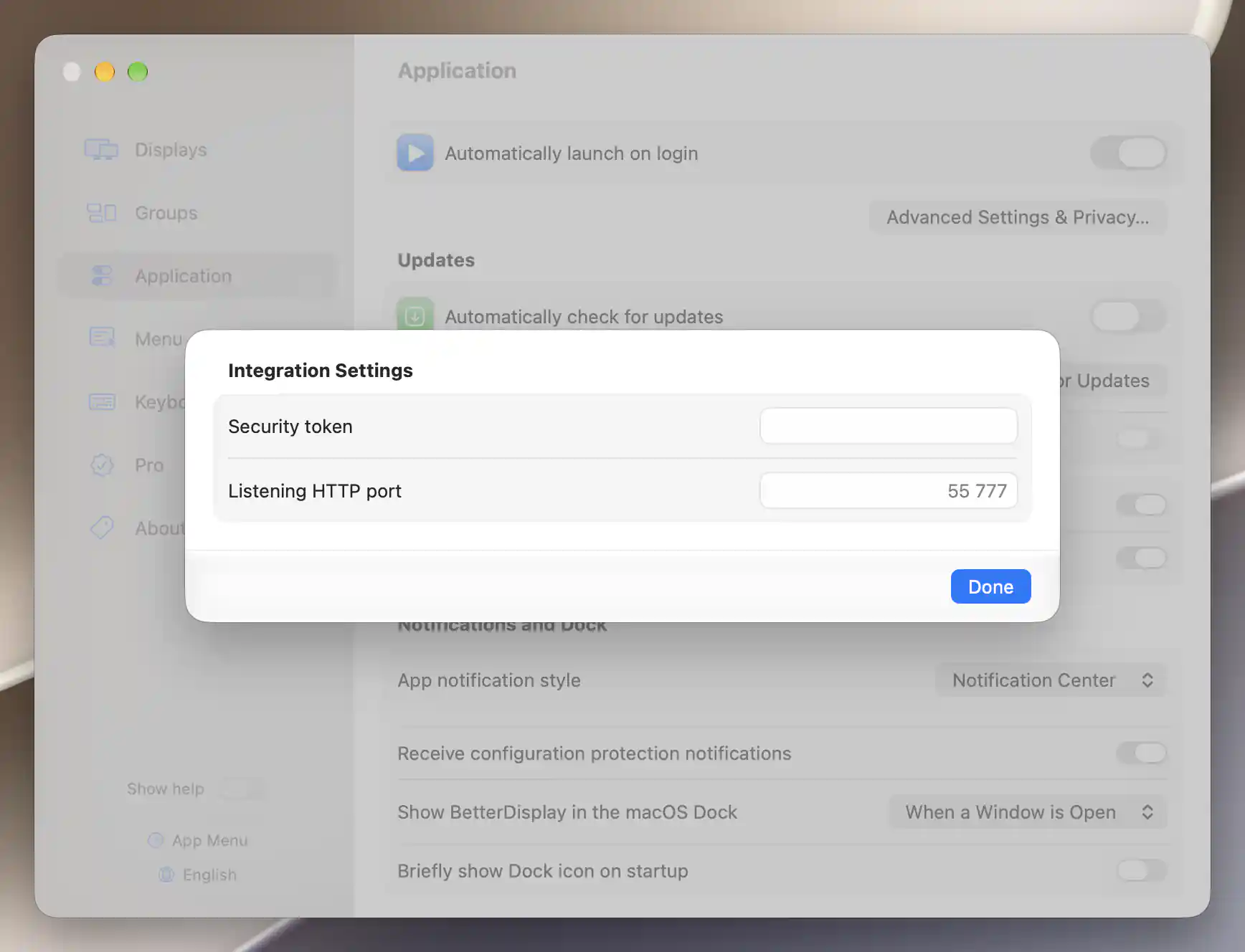Image resolution: width=1245 pixels, height=952 pixels.
Task: Select the Application sidebar item
Action: [197, 276]
